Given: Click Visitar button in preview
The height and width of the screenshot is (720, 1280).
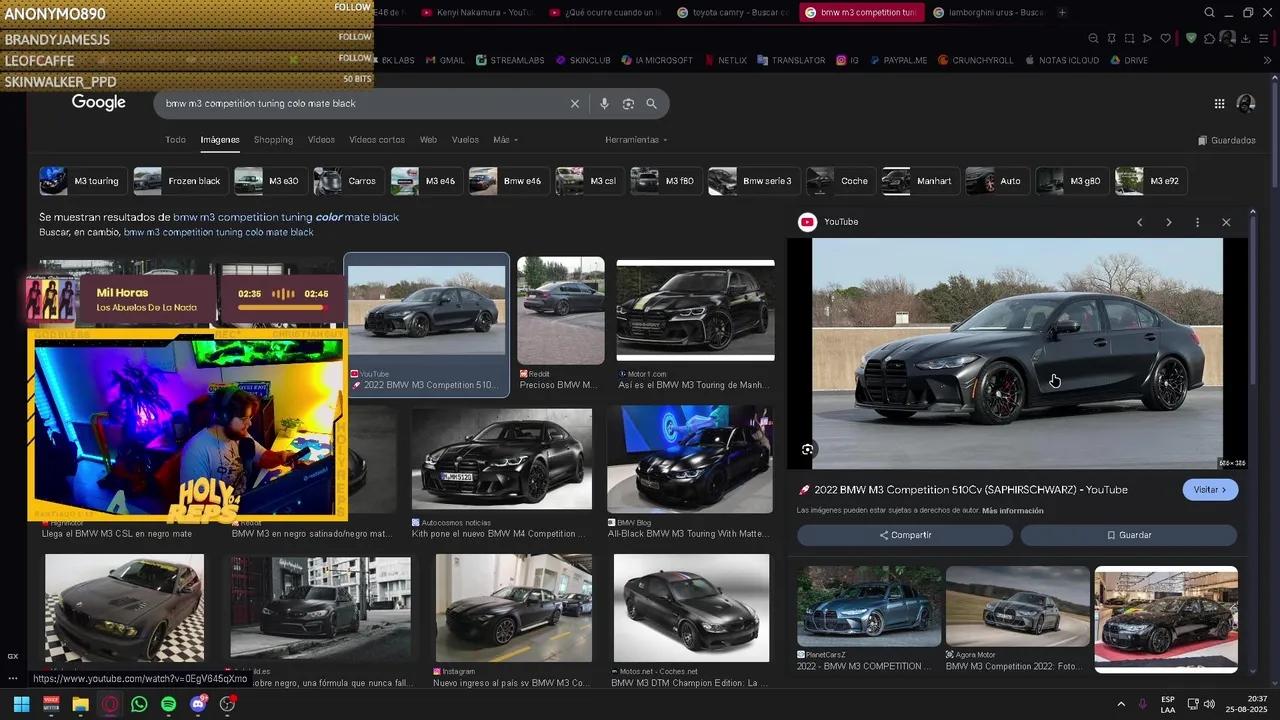Looking at the screenshot, I should 1210,490.
